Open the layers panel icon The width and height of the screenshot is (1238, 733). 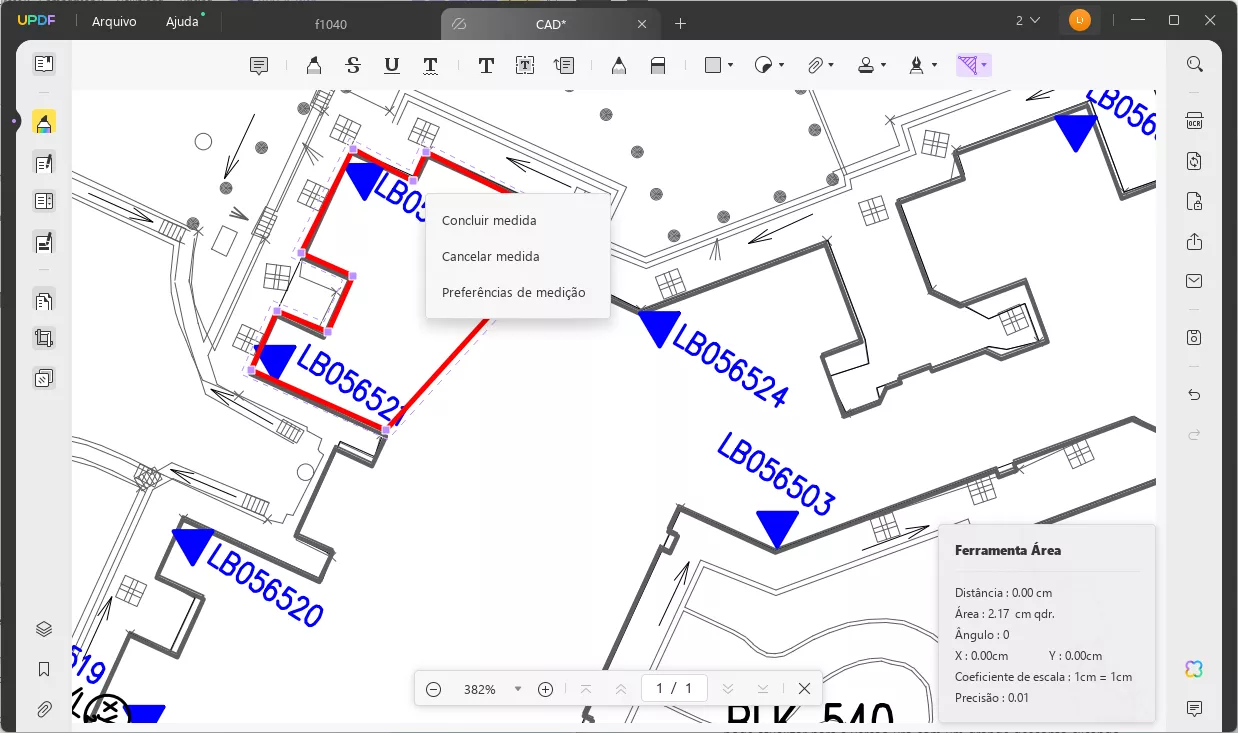[x=44, y=629]
